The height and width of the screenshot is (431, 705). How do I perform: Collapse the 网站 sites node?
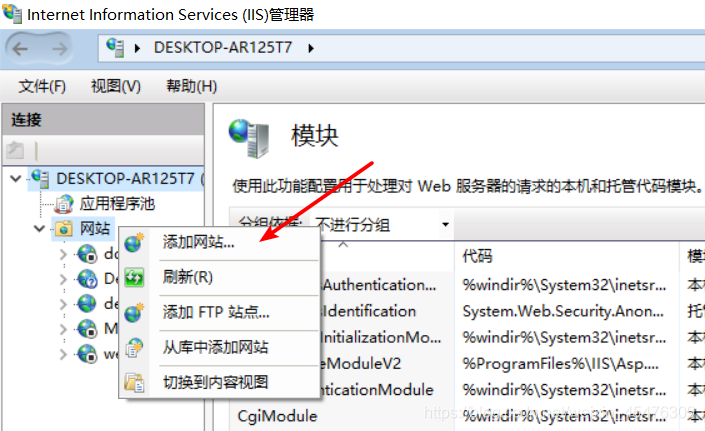40,229
